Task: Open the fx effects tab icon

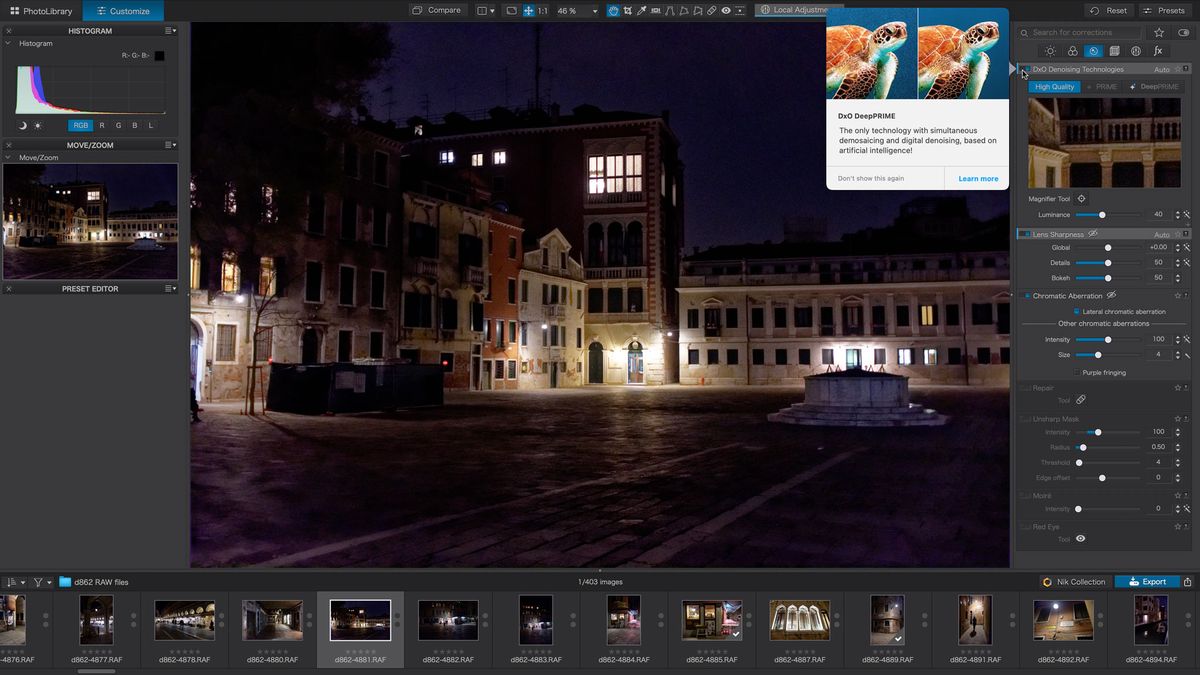Action: coord(1158,51)
